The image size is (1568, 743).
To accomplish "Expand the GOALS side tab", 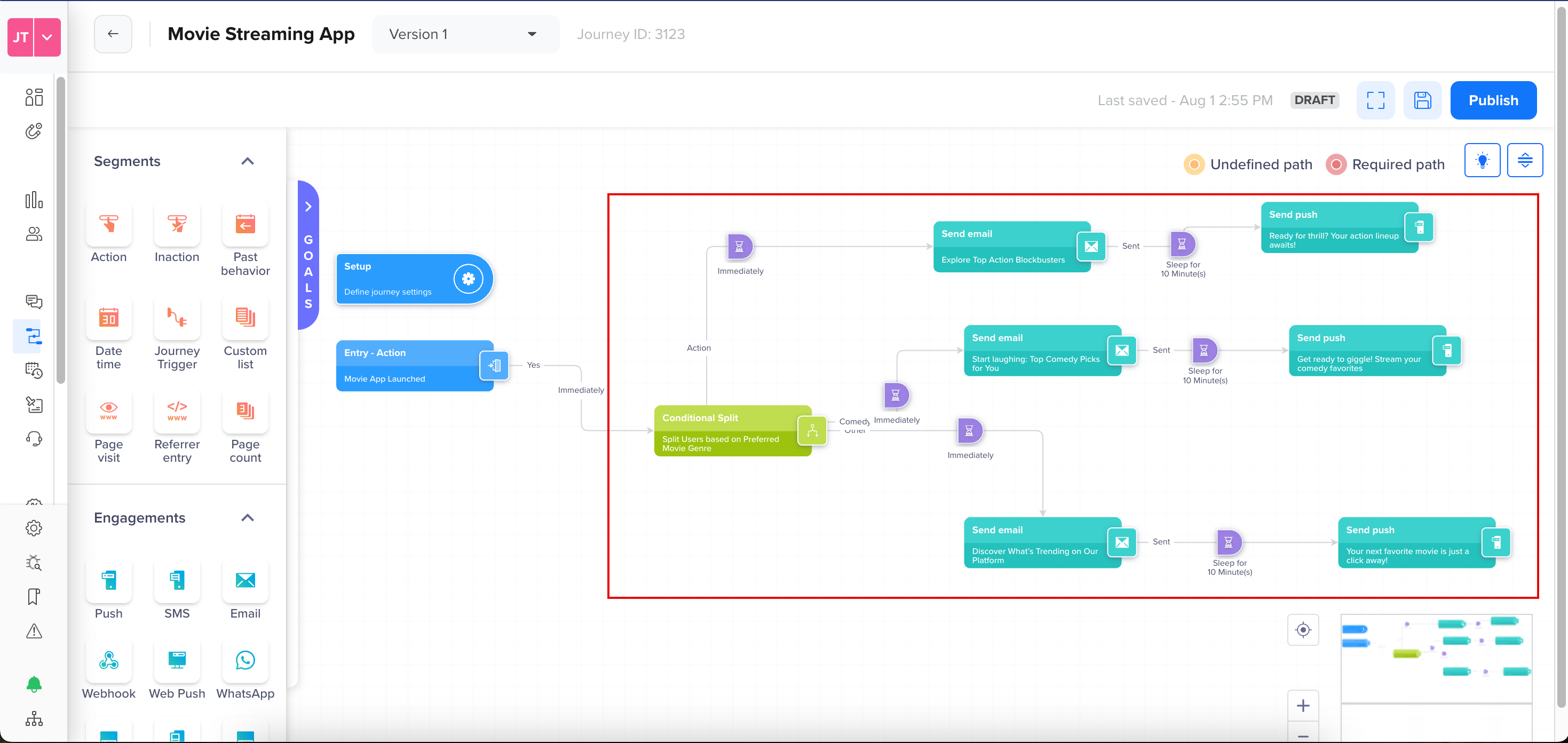I will tap(308, 206).
